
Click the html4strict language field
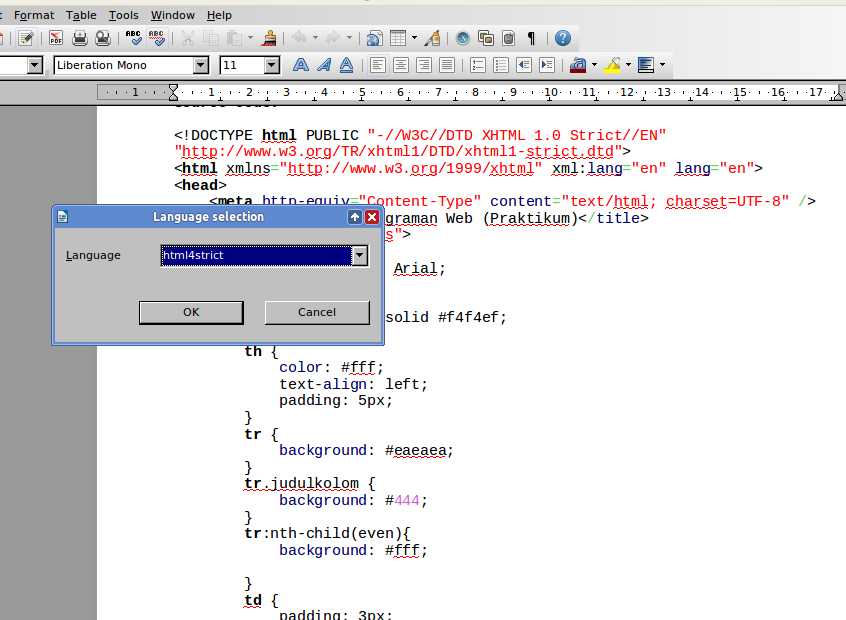tap(257, 255)
